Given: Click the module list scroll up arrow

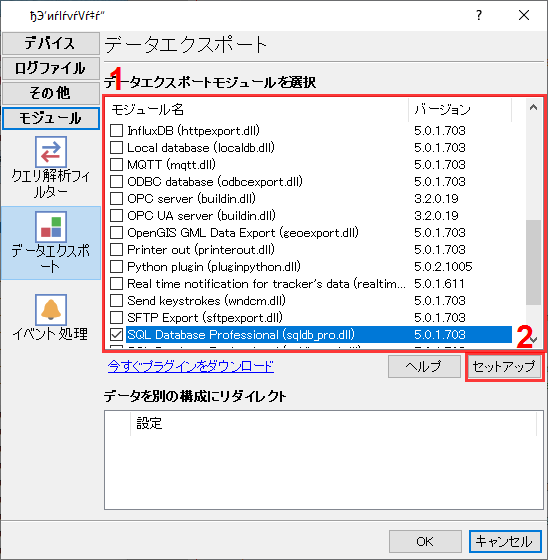Looking at the screenshot, I should (x=533, y=108).
